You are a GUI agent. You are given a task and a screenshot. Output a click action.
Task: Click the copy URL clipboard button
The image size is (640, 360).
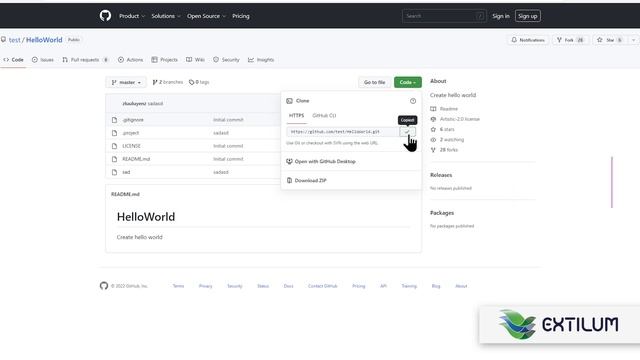pyautogui.click(x=407, y=131)
